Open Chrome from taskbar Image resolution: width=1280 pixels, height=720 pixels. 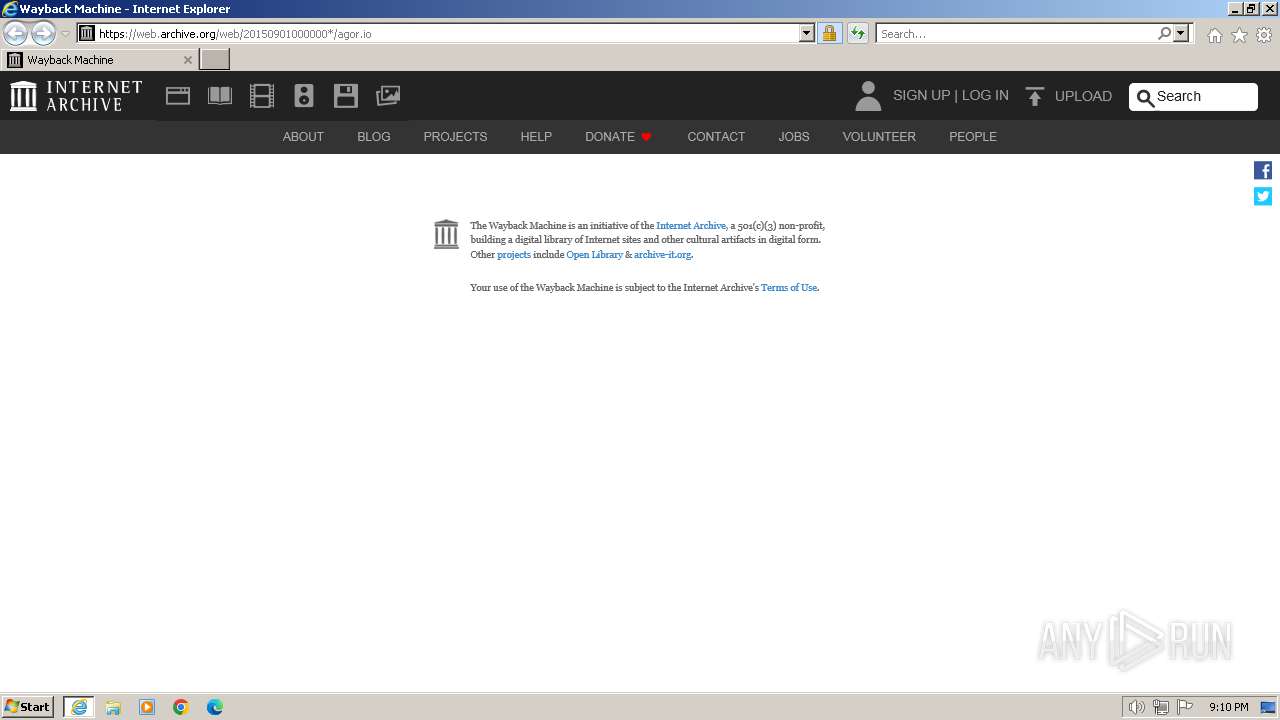(181, 707)
